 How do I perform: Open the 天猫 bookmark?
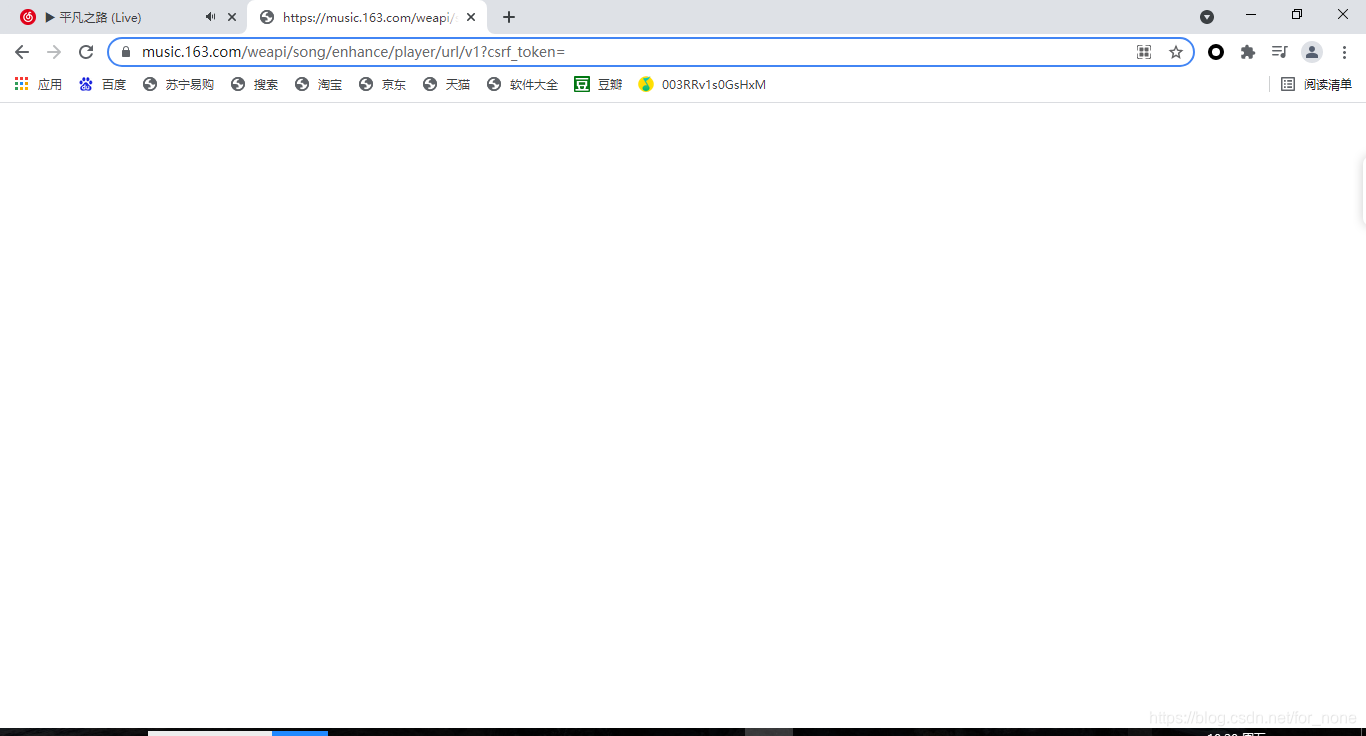(446, 85)
